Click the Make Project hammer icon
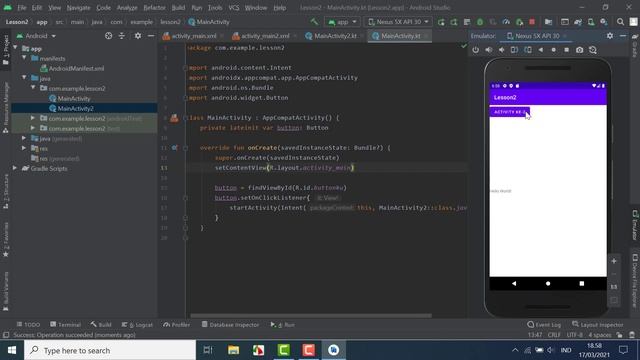Image resolution: width=640 pixels, height=360 pixels. 314,22
